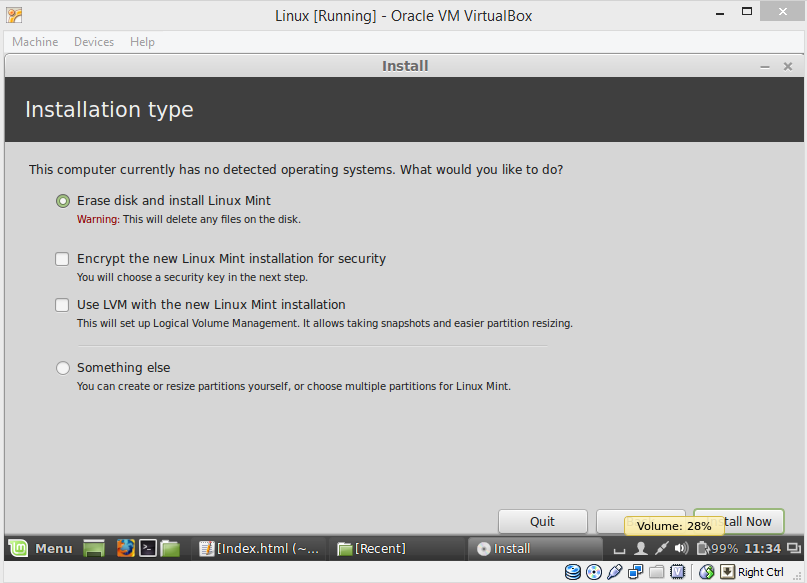Click the VirtualBox optical disc icon
Image resolution: width=807 pixels, height=583 pixels.
click(x=594, y=572)
